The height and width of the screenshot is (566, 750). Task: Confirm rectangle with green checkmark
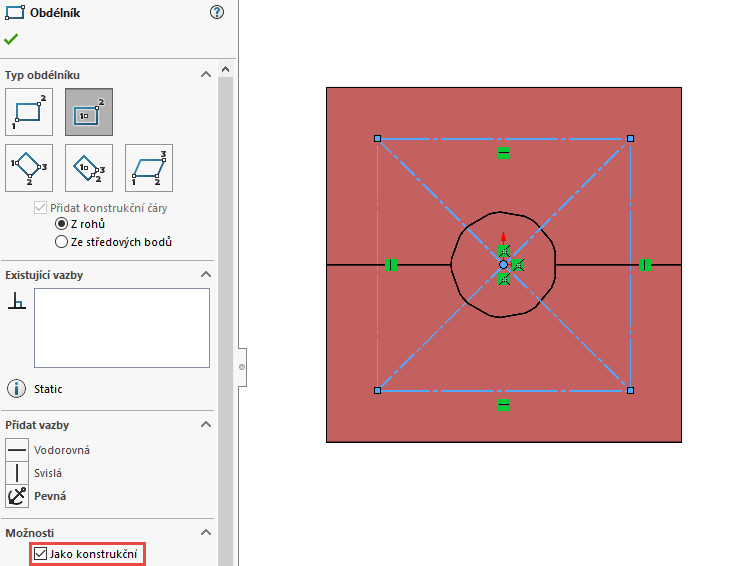(x=11, y=39)
